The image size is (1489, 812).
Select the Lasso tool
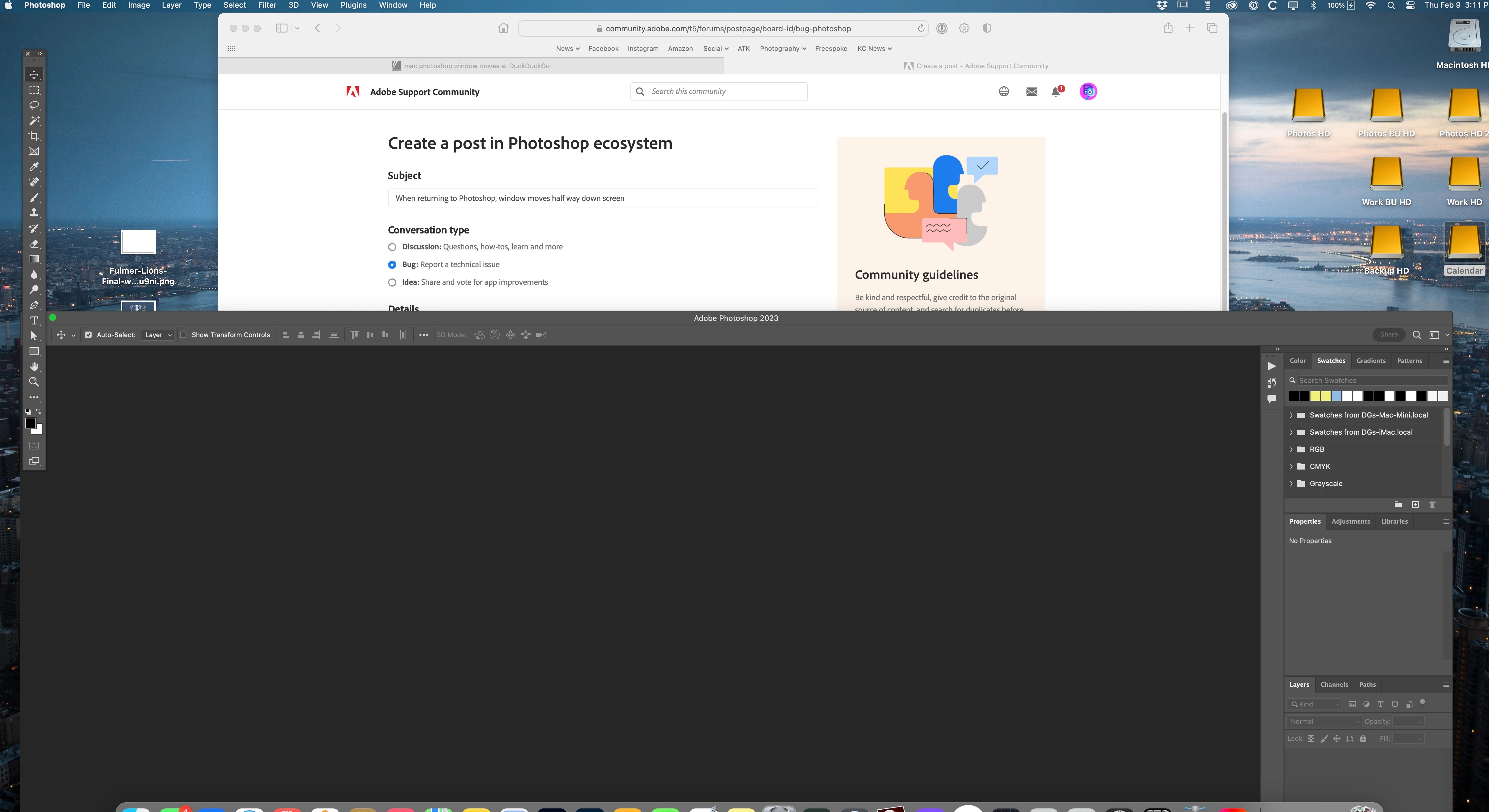click(x=34, y=105)
